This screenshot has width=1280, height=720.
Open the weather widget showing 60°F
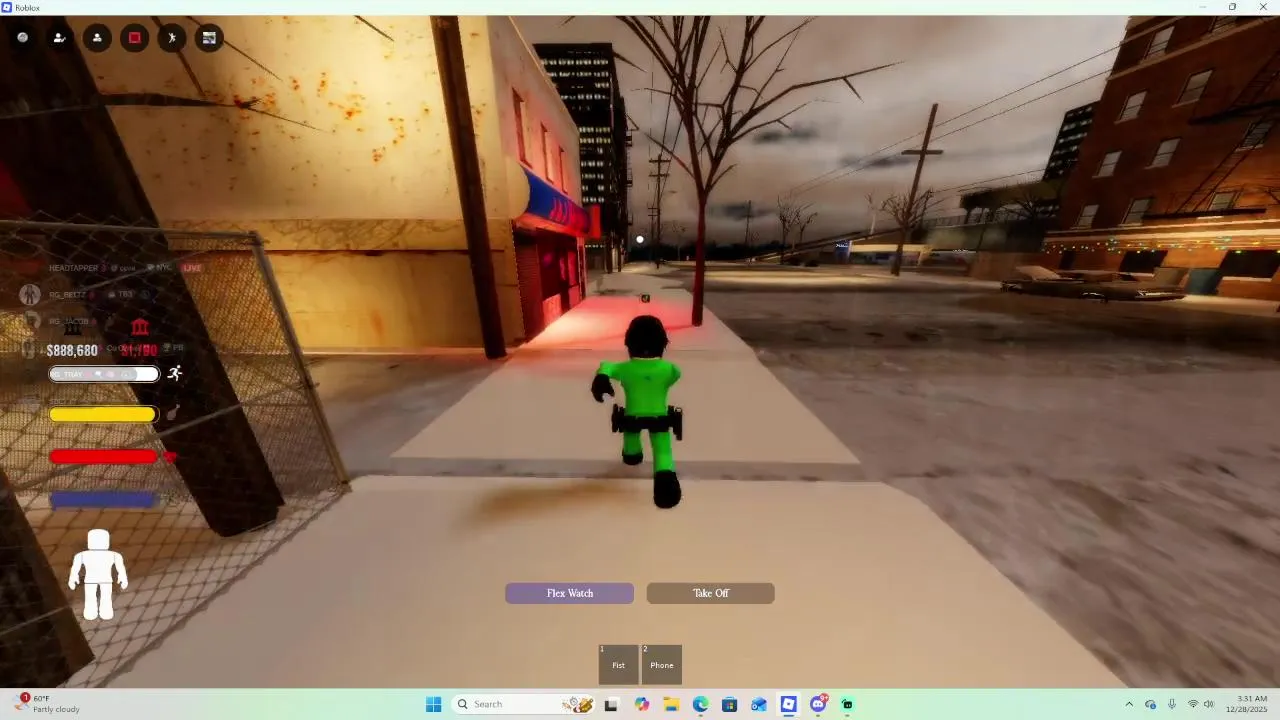[48, 704]
